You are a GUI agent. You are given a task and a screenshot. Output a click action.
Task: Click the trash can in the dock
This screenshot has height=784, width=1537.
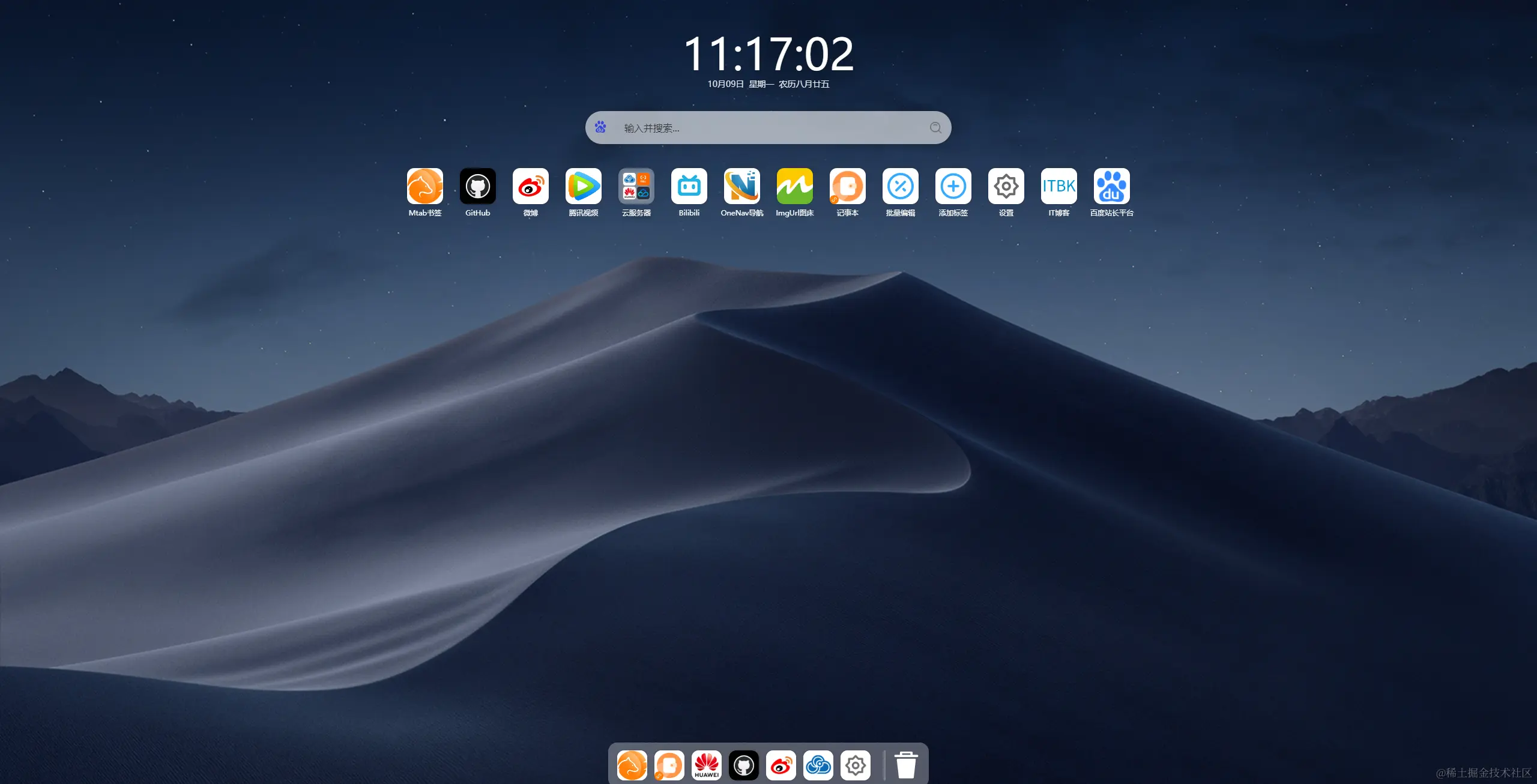point(906,765)
